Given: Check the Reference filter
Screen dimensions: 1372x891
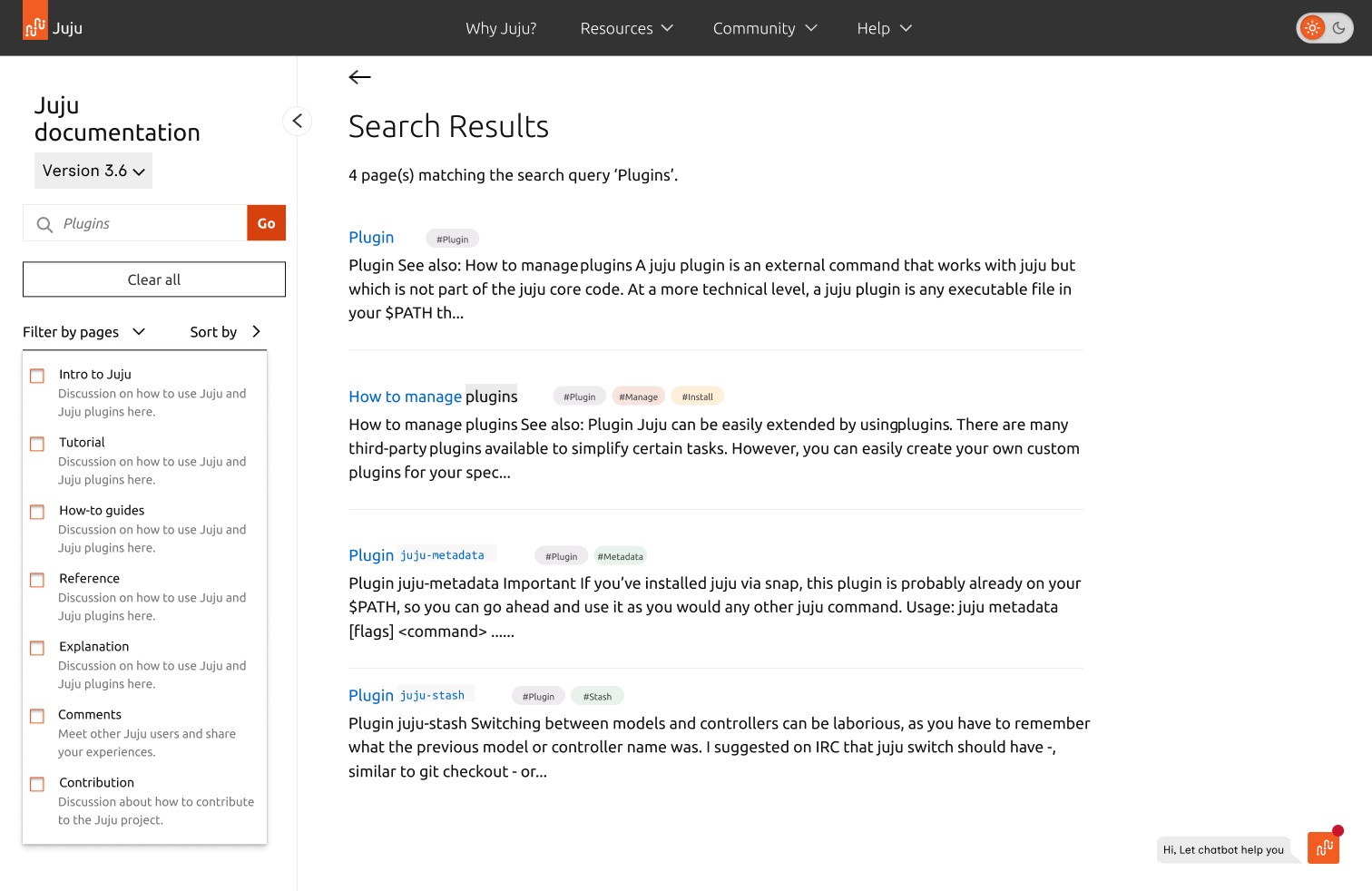Looking at the screenshot, I should pyautogui.click(x=37, y=580).
